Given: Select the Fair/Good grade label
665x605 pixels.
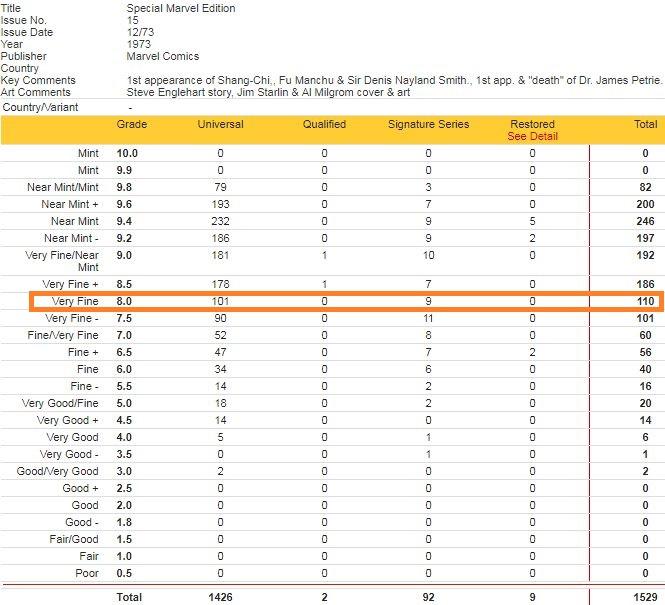Looking at the screenshot, I should (74, 539).
